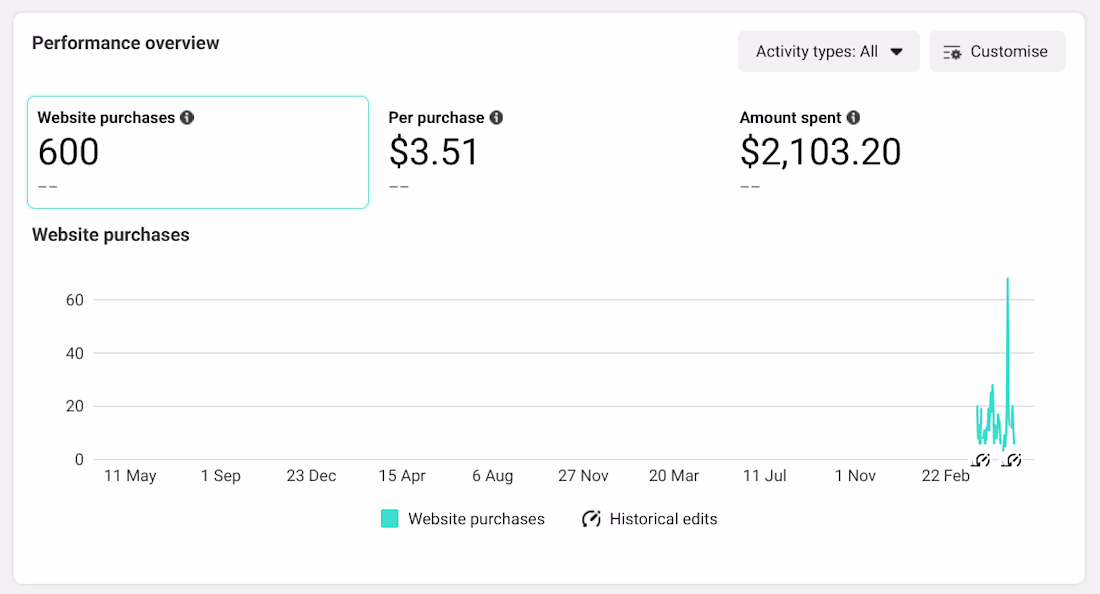Click info icon beside Per purchase

point(496,118)
